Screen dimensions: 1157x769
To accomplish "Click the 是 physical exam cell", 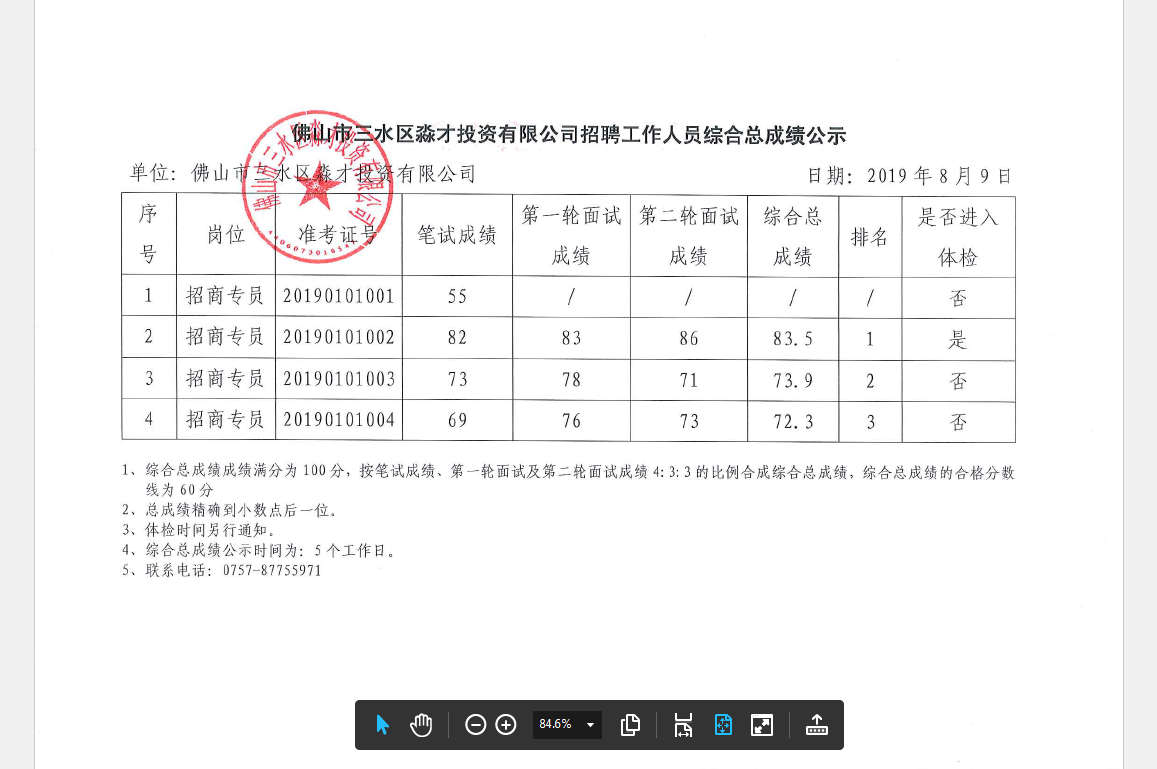I will tap(958, 339).
